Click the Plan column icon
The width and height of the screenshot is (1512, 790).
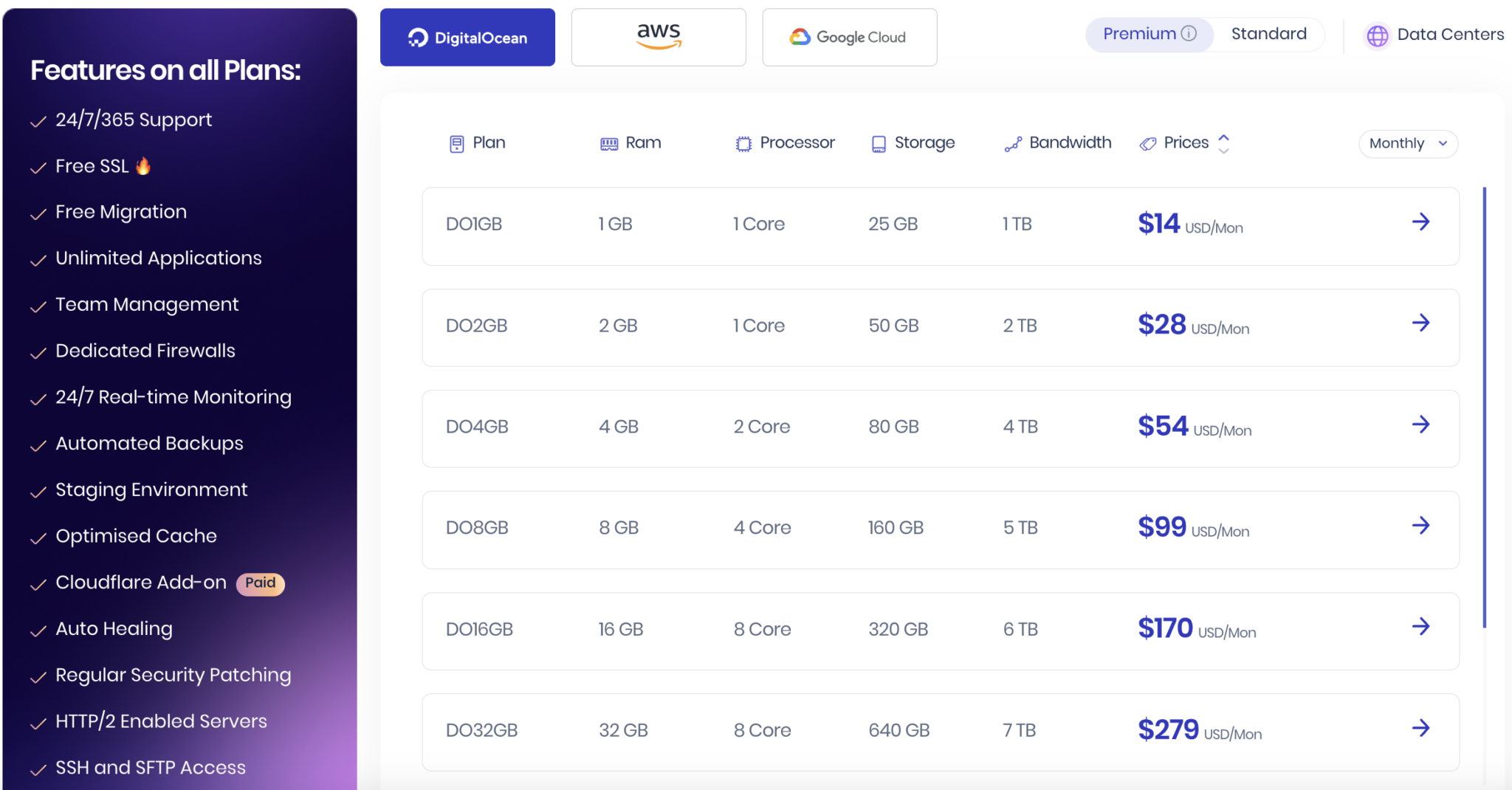pos(456,142)
